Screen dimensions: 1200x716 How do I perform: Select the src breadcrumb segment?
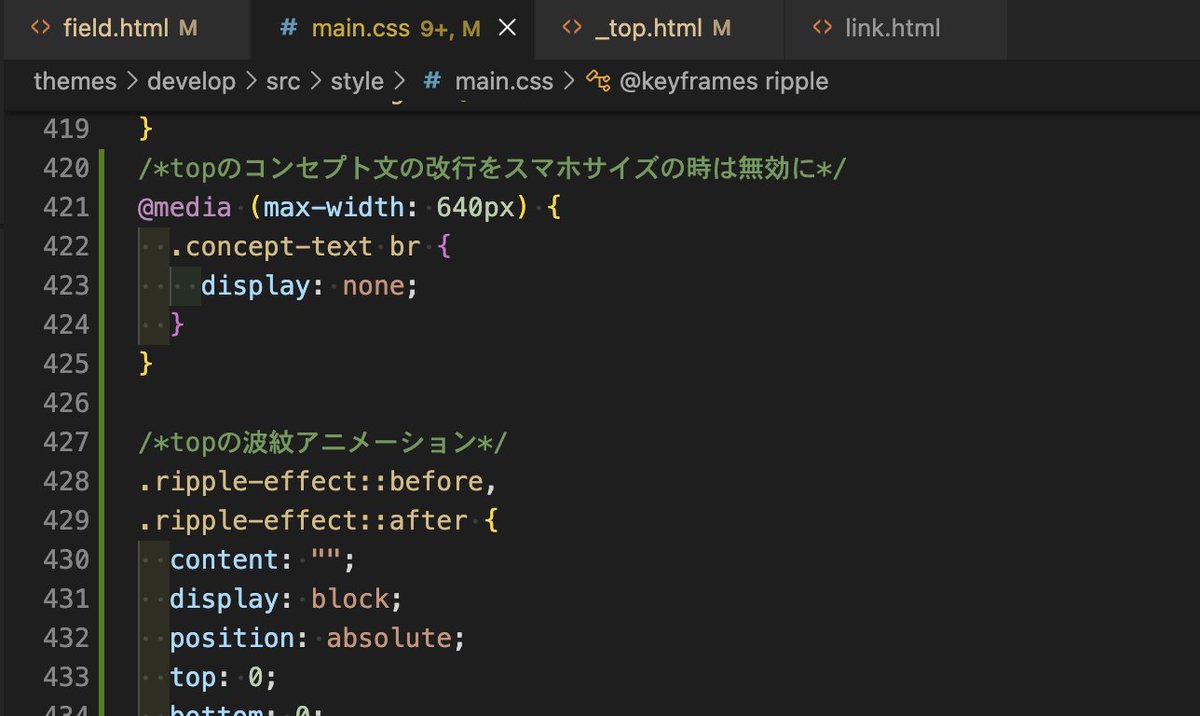pyautogui.click(x=282, y=81)
